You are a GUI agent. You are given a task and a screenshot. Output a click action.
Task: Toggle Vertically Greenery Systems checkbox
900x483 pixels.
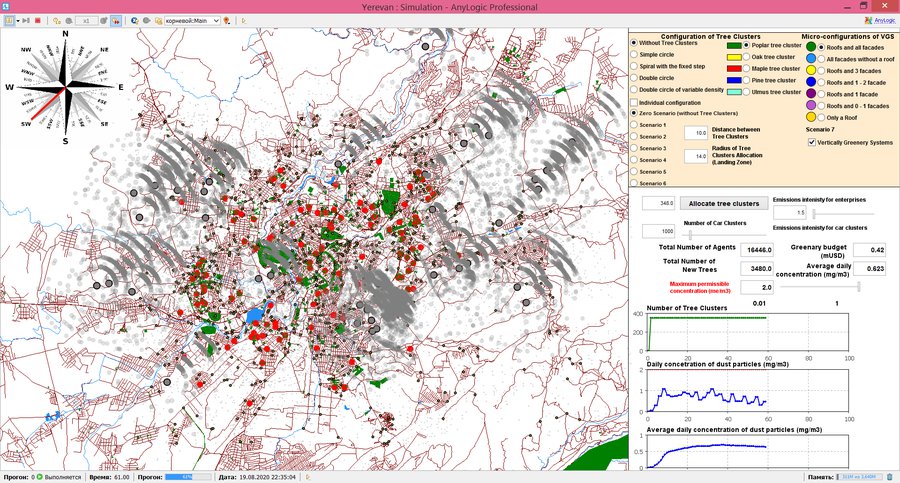[x=812, y=142]
